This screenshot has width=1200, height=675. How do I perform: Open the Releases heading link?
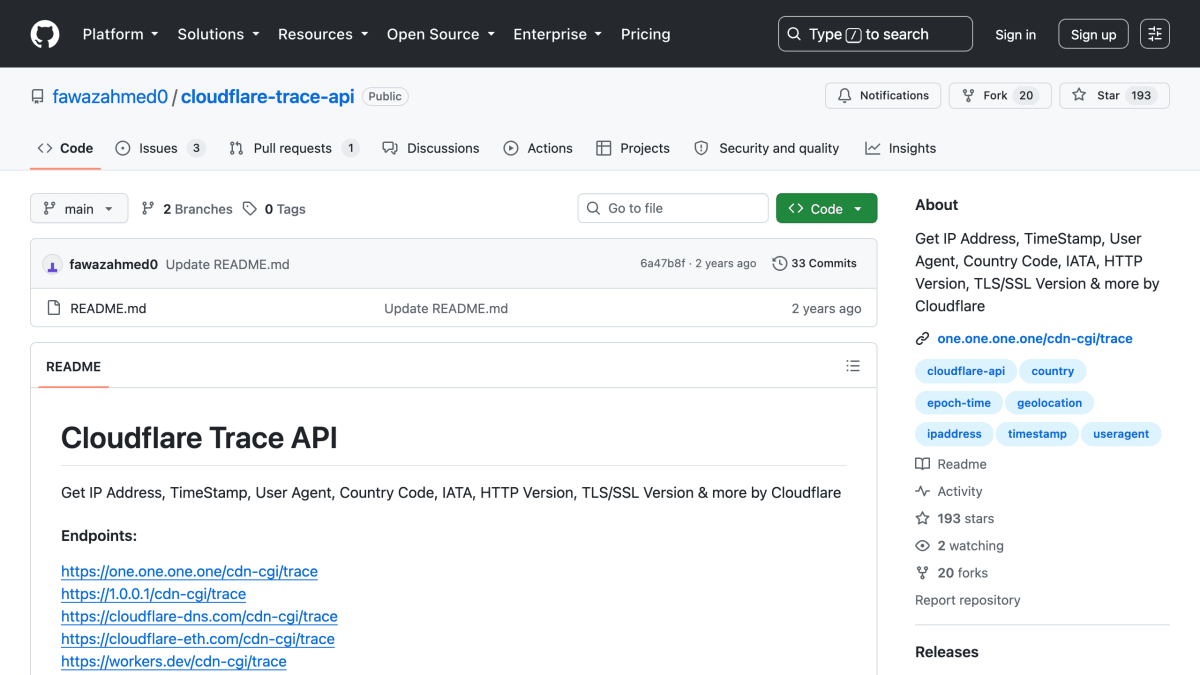click(947, 652)
